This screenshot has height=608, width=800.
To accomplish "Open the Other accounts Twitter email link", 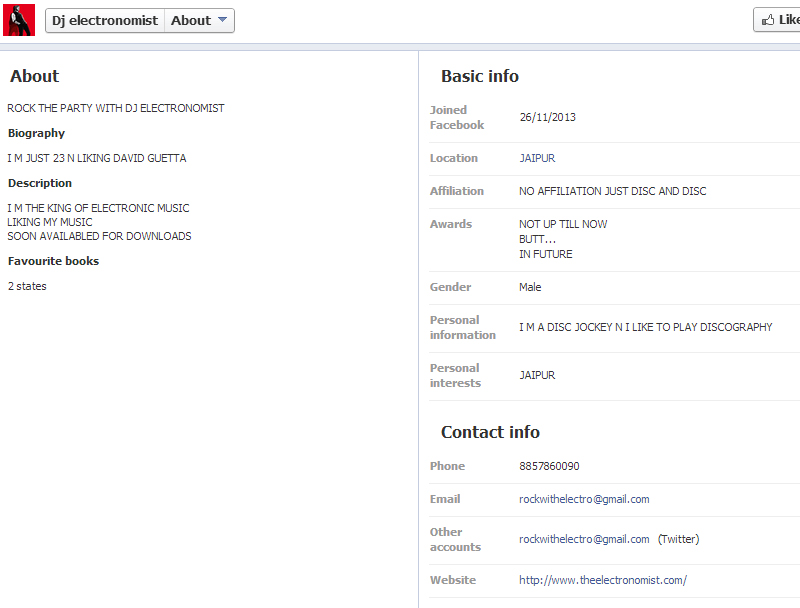I will click(584, 539).
